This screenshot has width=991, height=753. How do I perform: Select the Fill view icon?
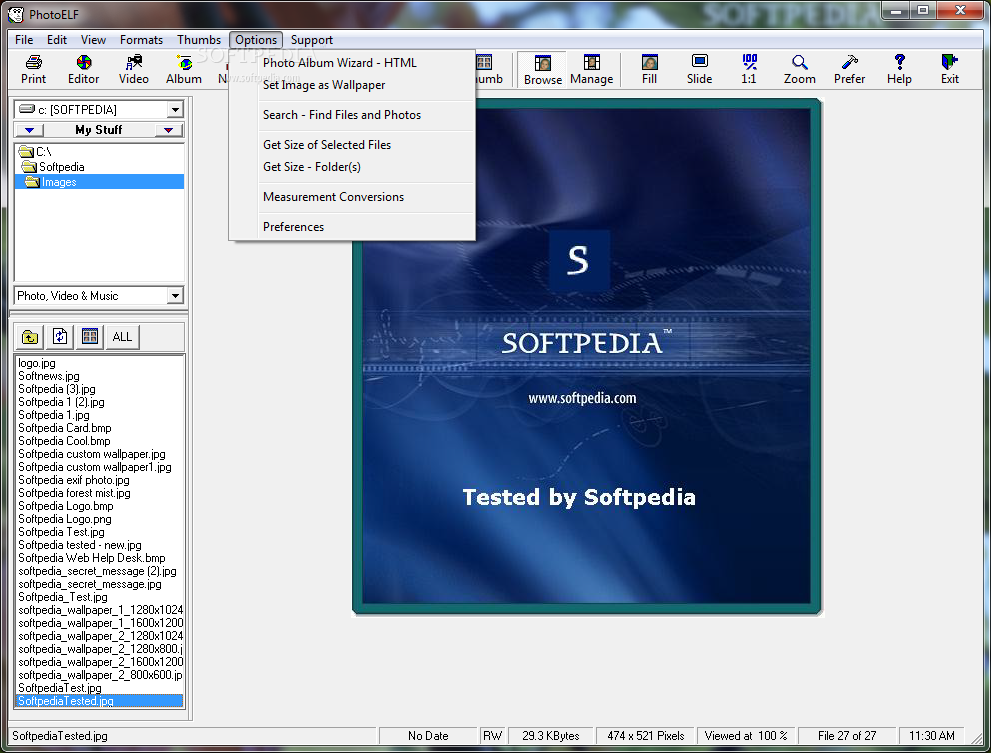tap(649, 69)
